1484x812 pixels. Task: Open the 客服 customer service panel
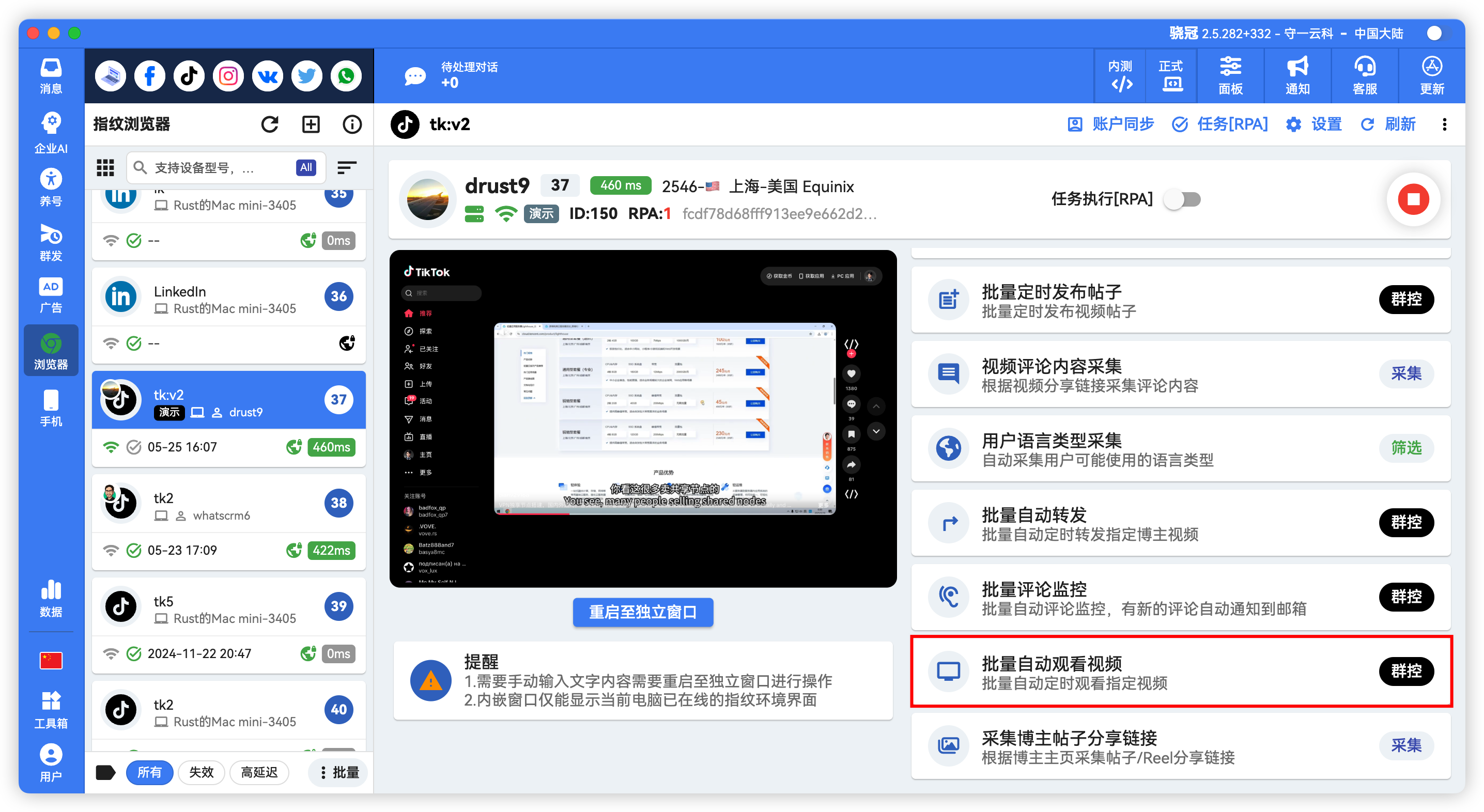tap(1364, 75)
